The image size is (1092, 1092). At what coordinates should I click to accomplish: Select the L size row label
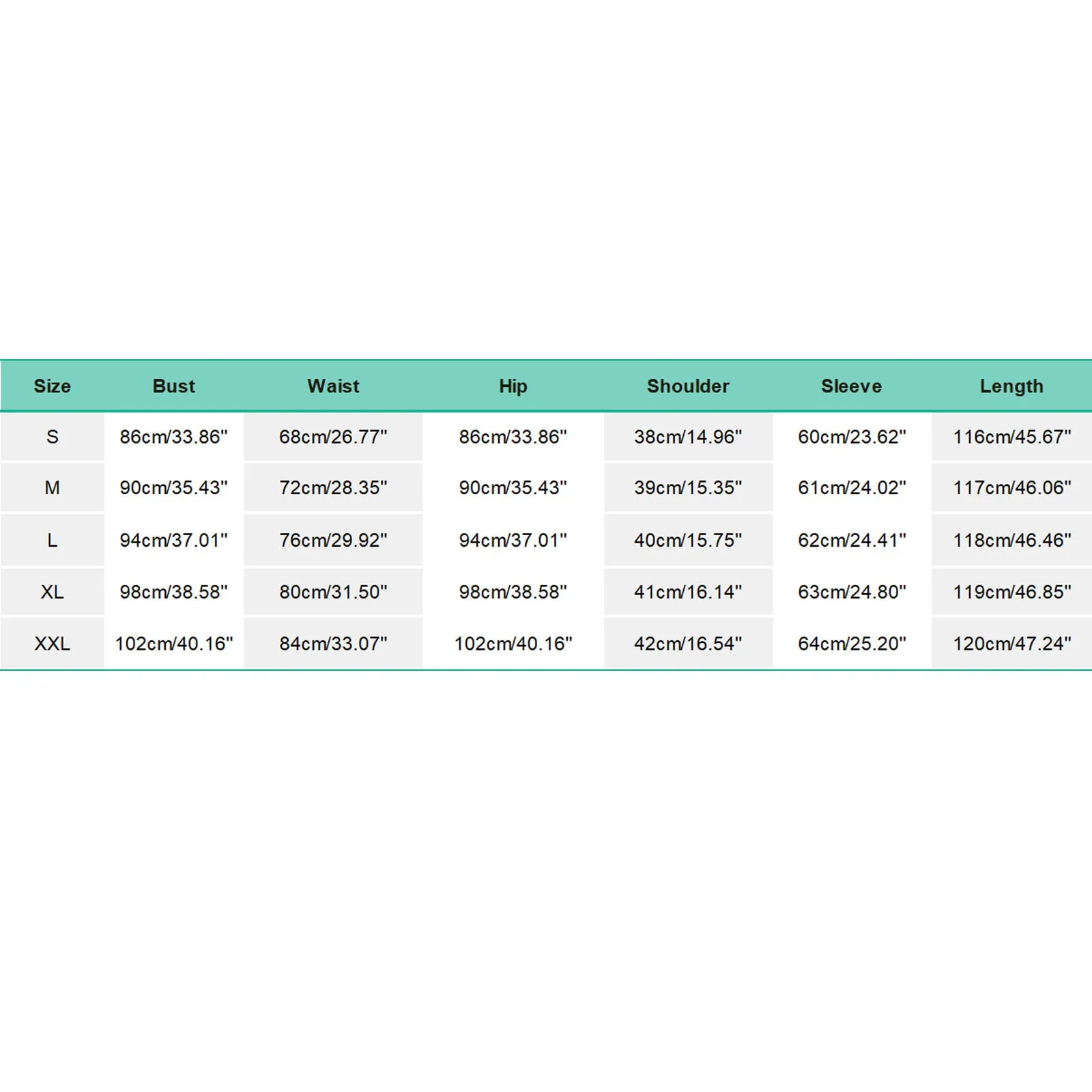pos(52,541)
